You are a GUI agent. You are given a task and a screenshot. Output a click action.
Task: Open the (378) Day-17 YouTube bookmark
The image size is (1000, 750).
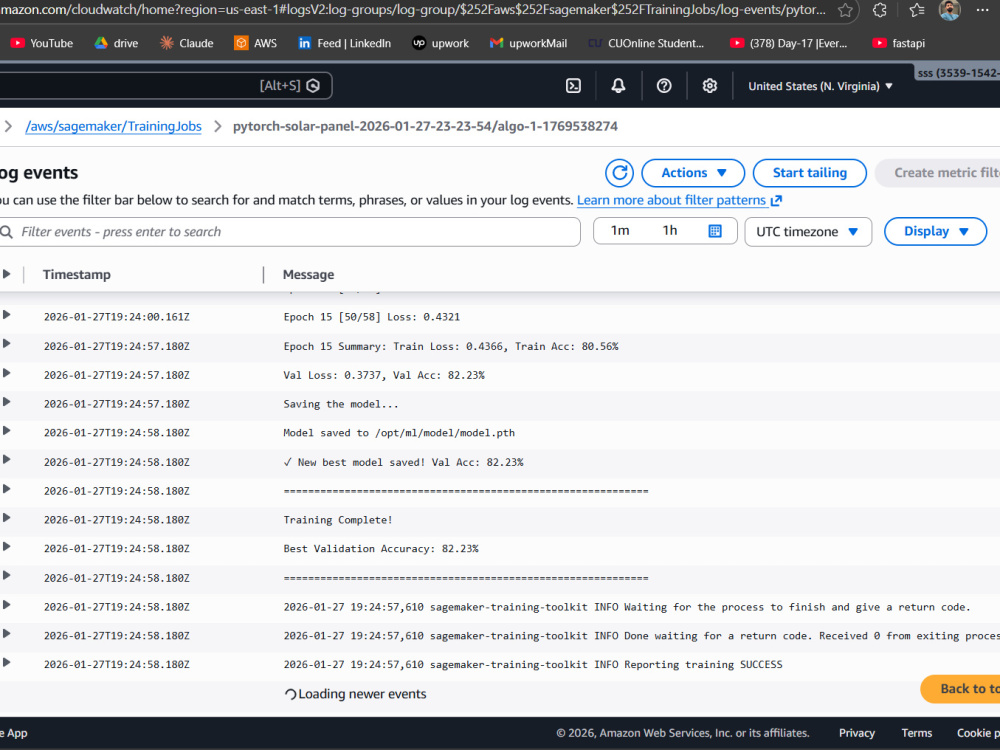[x=789, y=43]
